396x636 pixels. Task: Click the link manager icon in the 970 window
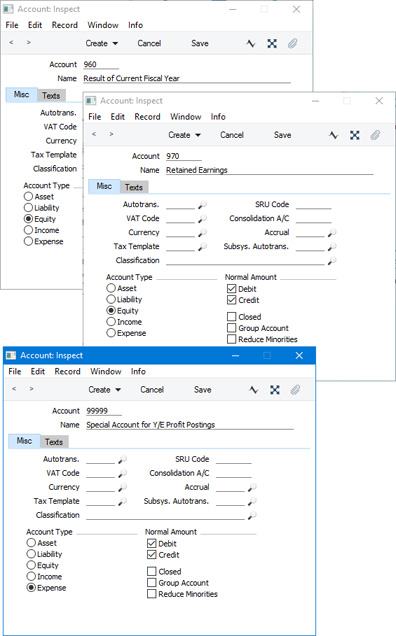[355, 135]
